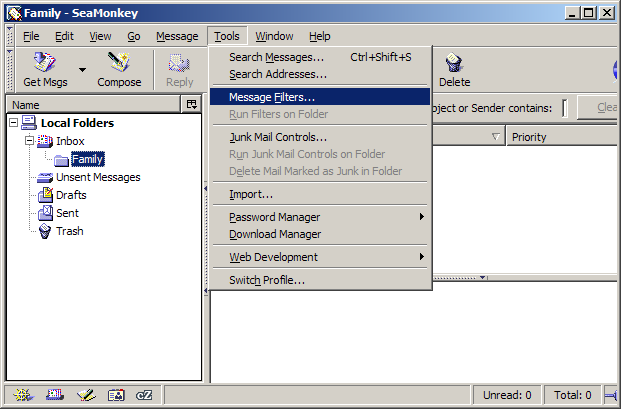Launch ChatZilla from the status bar
Screen dimensions: 621x409
click(x=145, y=395)
